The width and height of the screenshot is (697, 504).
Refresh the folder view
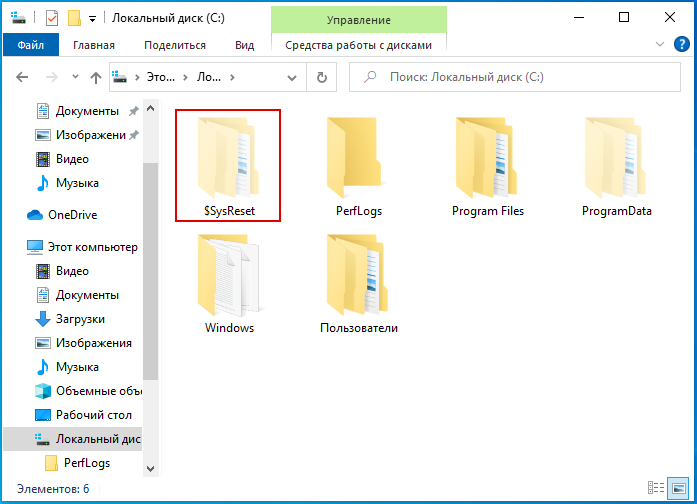[321, 77]
